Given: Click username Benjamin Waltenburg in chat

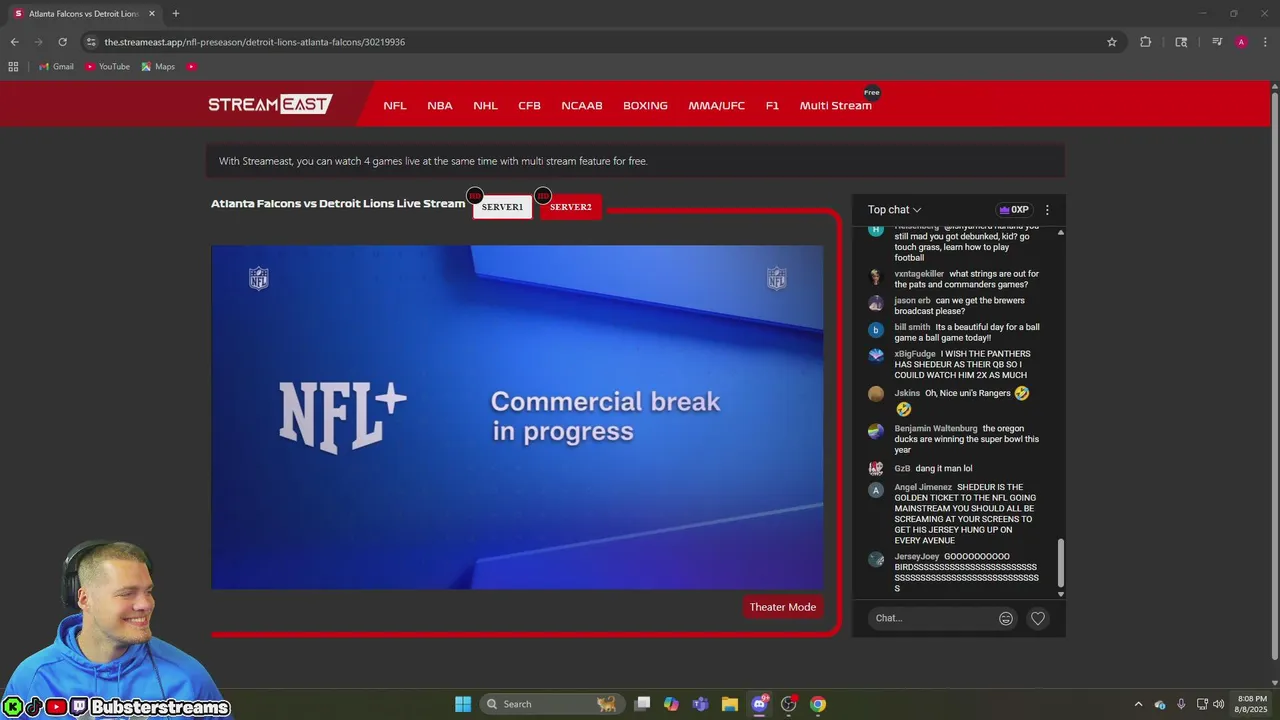Looking at the screenshot, I should coord(936,428).
